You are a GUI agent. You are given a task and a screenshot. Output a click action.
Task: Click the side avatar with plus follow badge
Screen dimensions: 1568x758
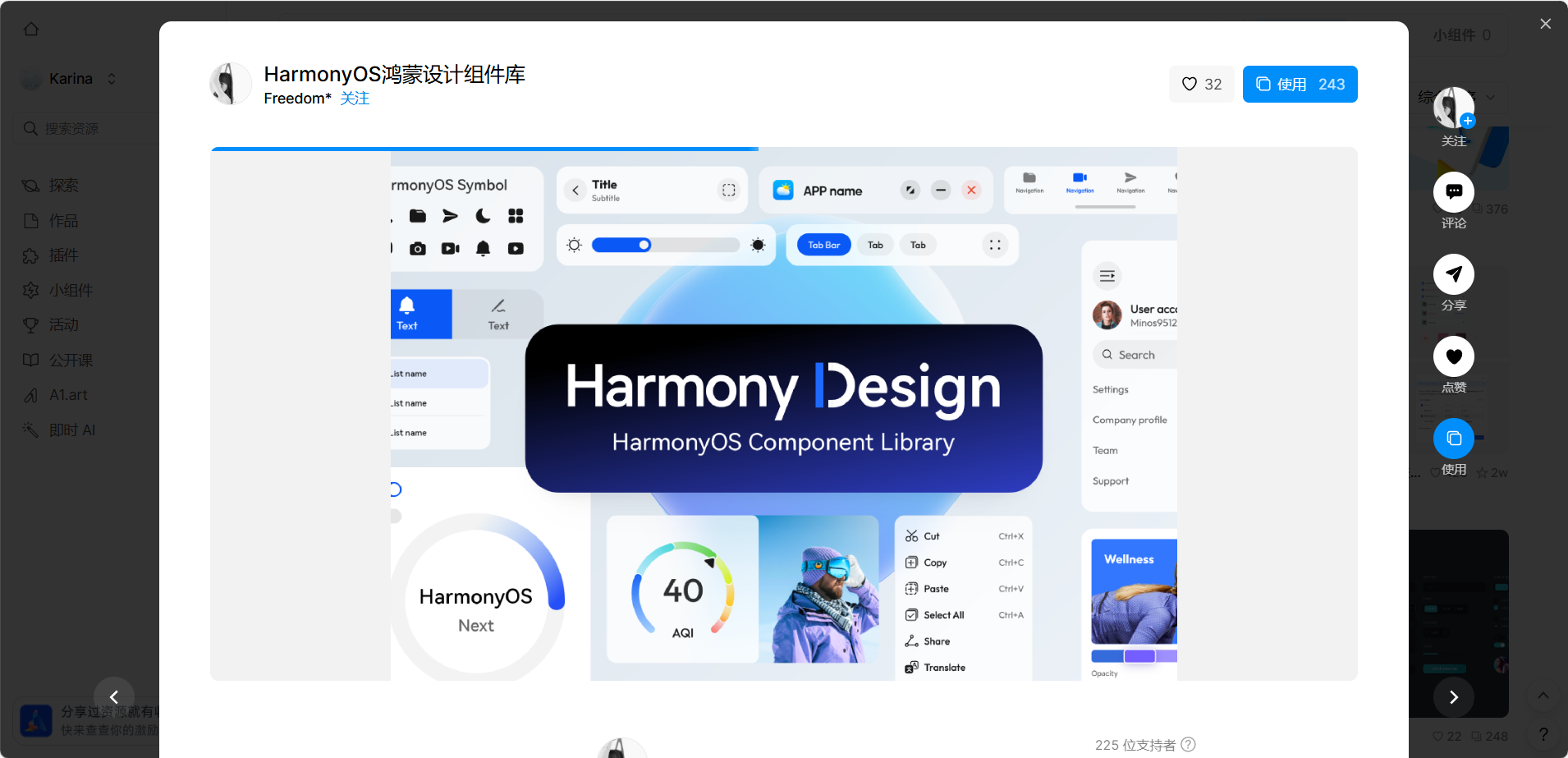point(1453,108)
